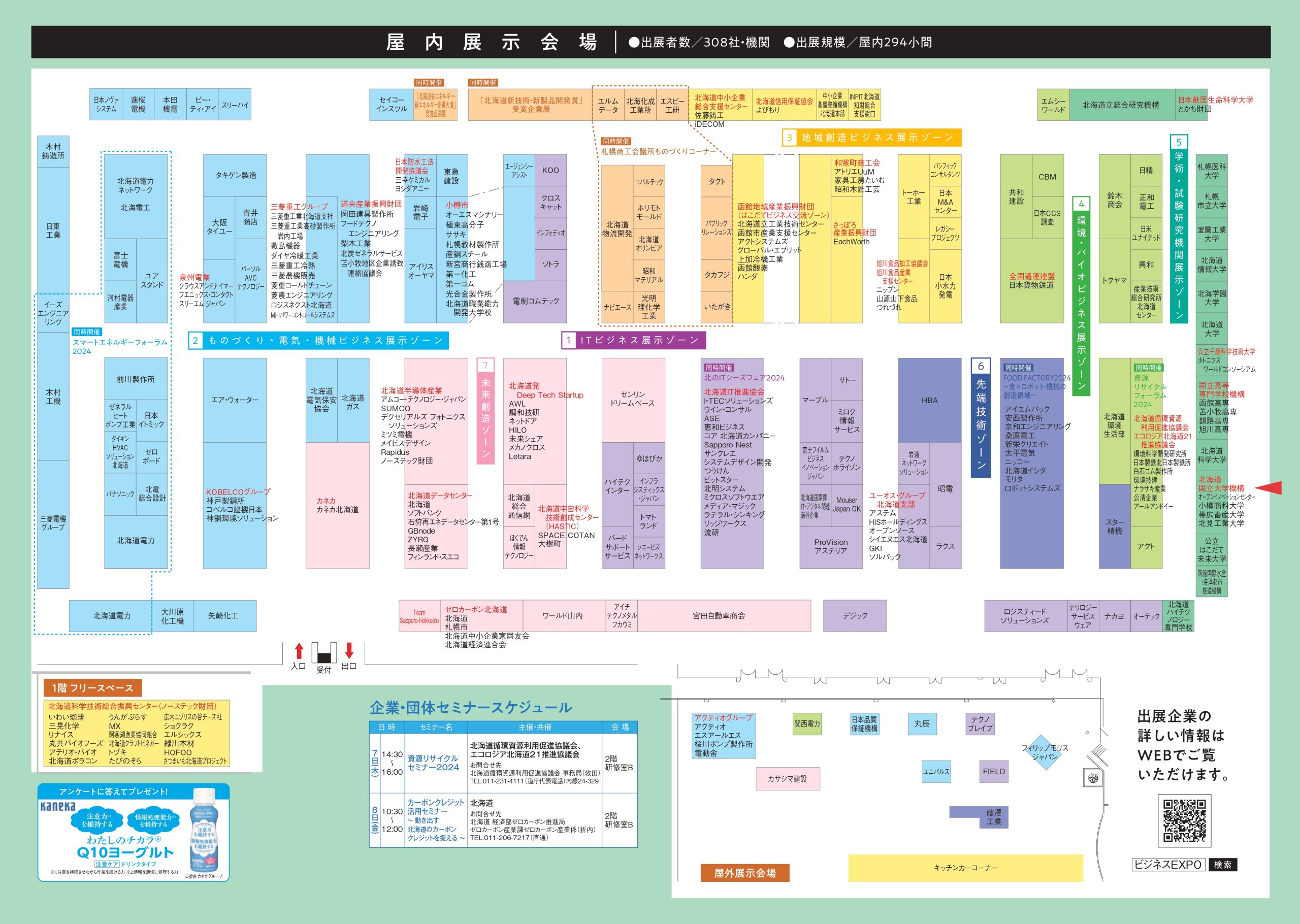Click the 室蘭工業大学 booth

pyautogui.click(x=1211, y=234)
